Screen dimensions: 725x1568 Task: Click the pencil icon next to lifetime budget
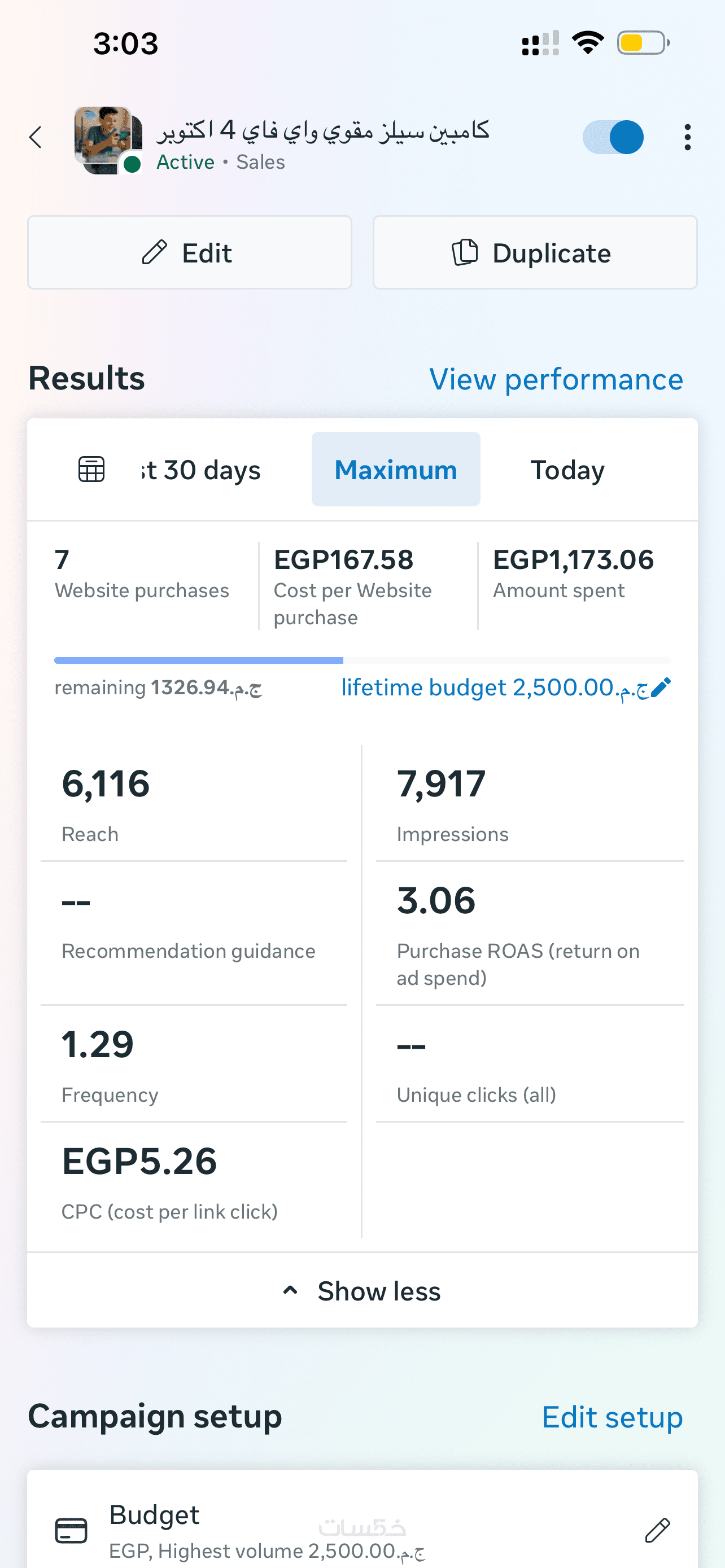[661, 687]
